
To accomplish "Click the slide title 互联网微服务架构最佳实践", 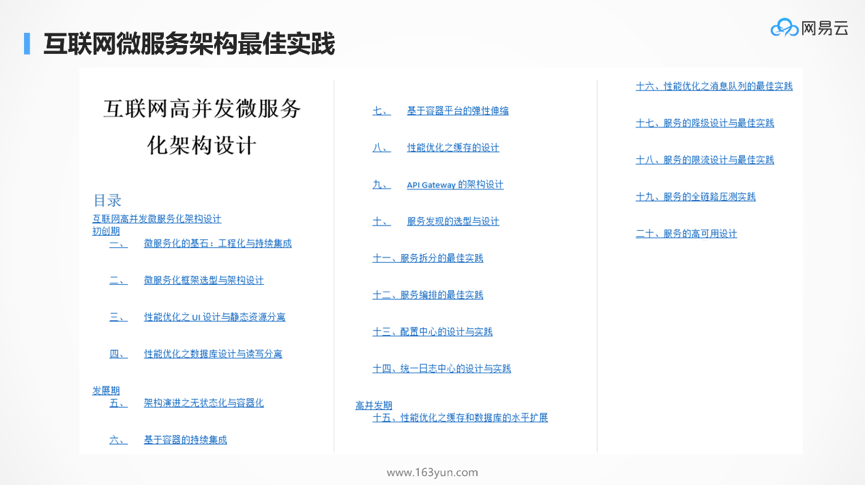I will [189, 44].
